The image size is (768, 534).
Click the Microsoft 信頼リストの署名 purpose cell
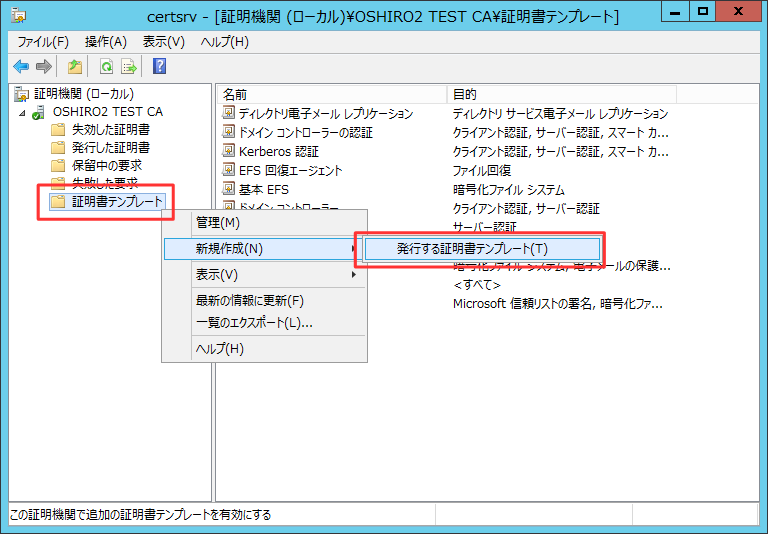pyautogui.click(x=557, y=304)
